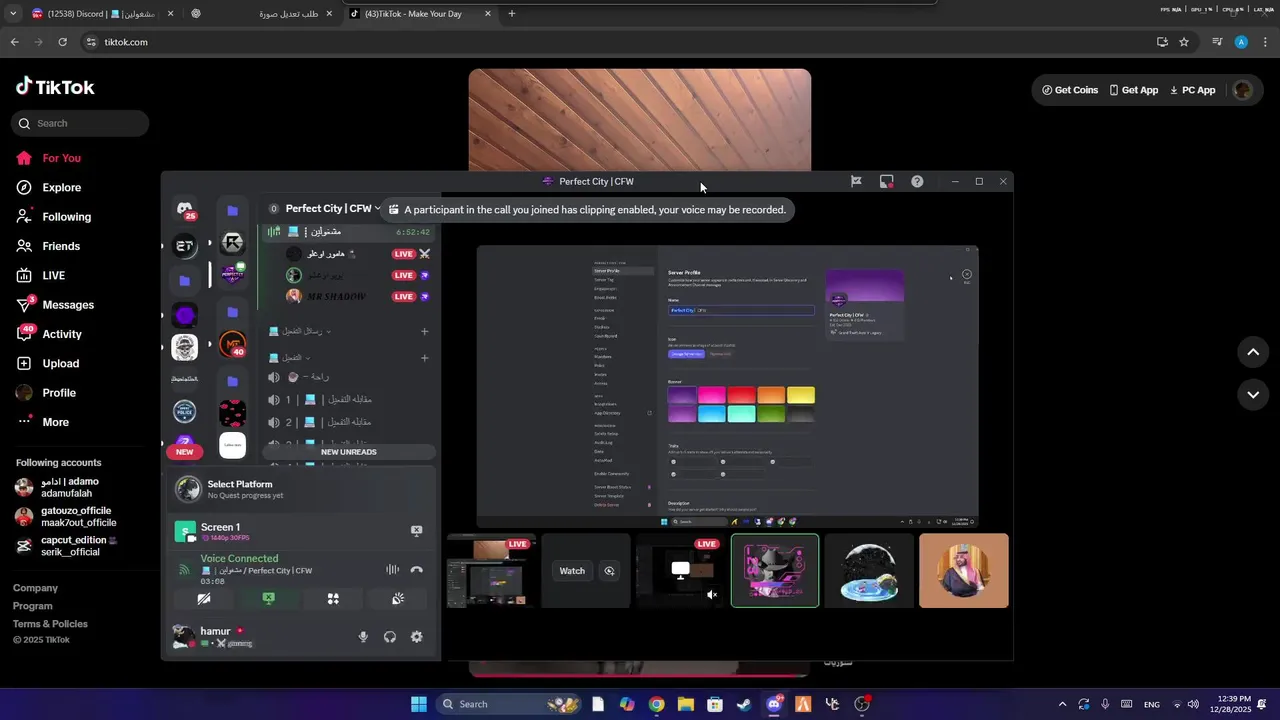Open TikTok LIVE page
Screen dimensions: 1280x720
point(53,276)
